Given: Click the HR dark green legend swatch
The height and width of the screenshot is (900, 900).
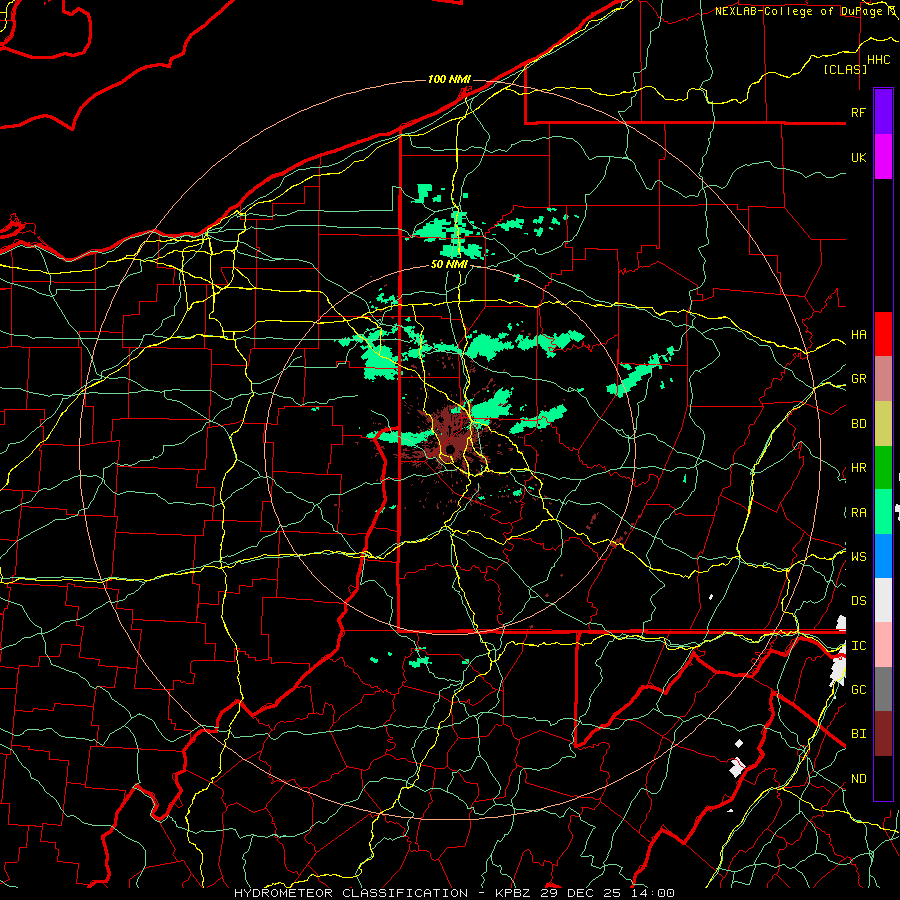Looking at the screenshot, I should 883,468.
